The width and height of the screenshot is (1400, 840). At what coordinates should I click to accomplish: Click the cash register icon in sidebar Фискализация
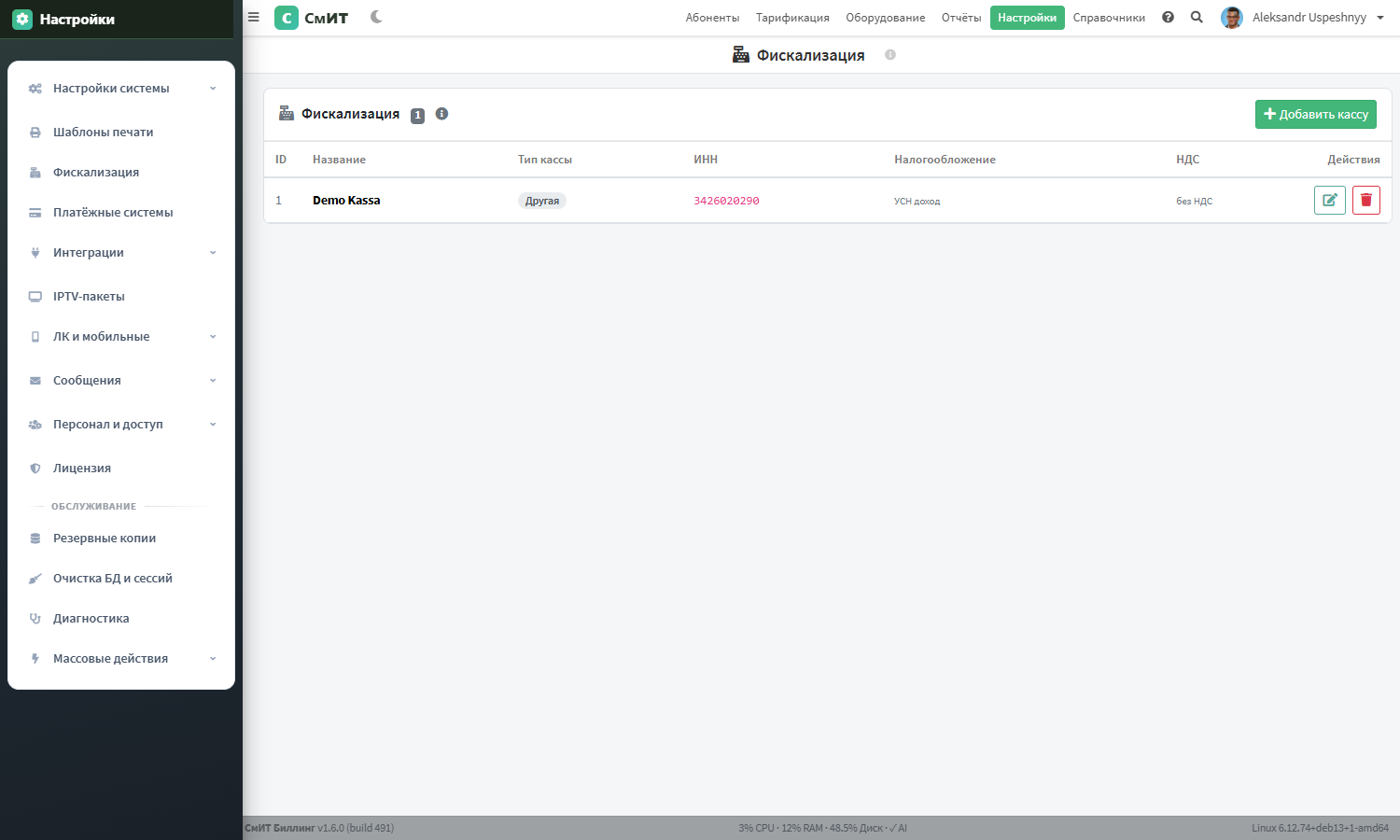tap(35, 173)
